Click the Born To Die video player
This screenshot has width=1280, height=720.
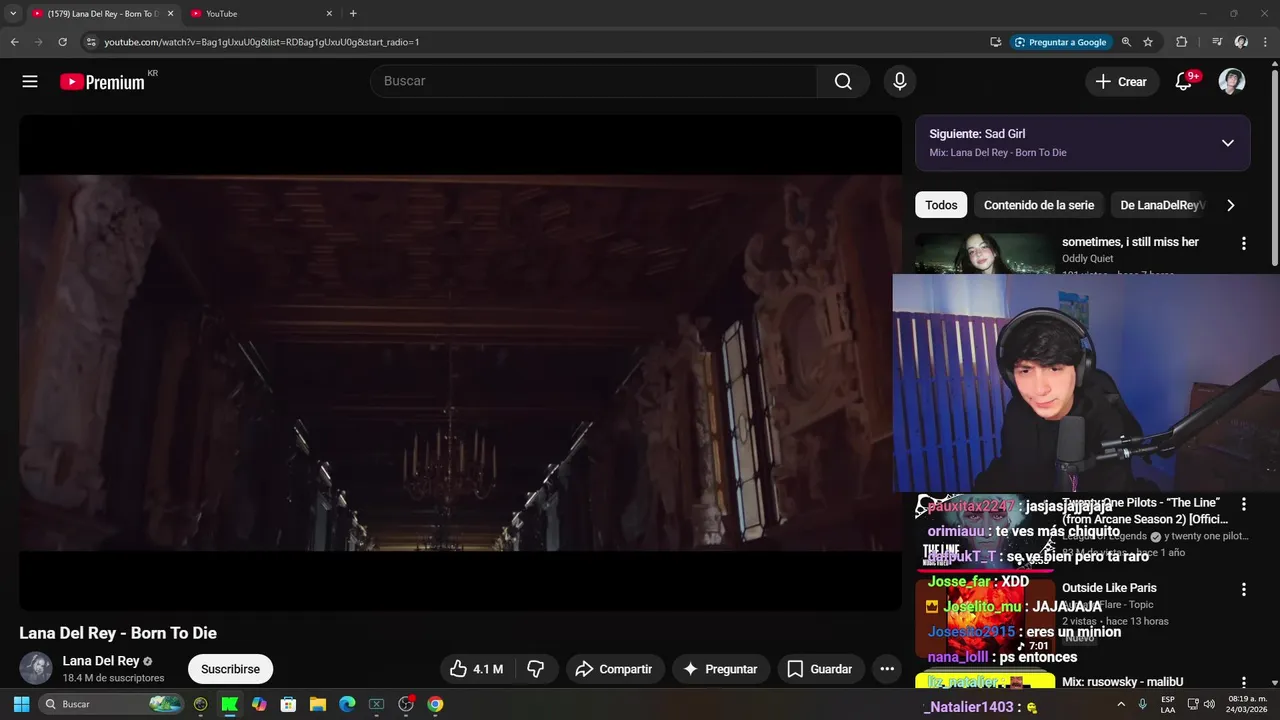click(460, 362)
